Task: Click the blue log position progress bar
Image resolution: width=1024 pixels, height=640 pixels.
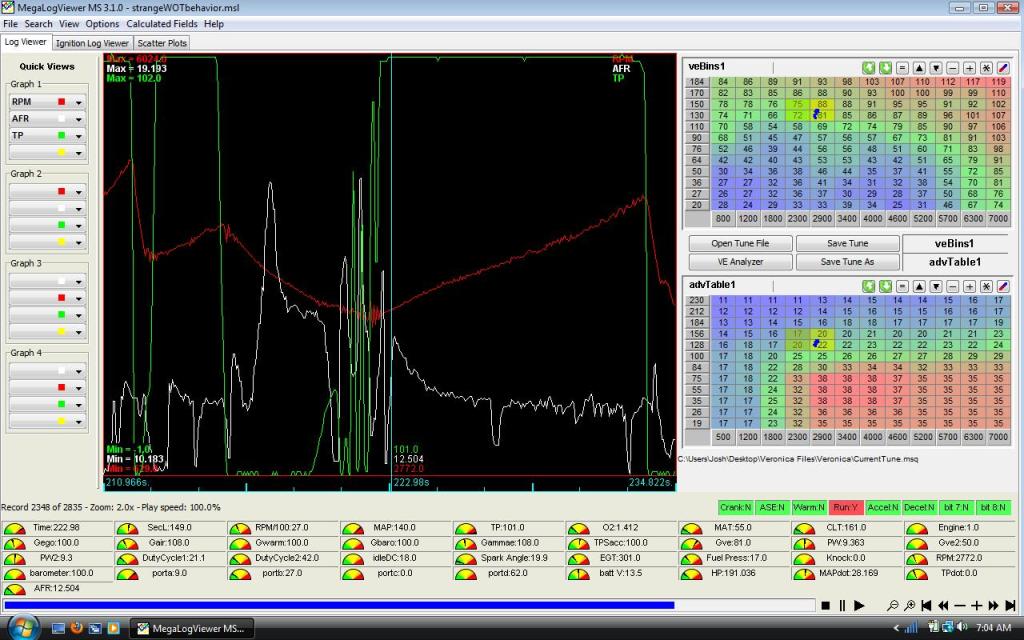Action: tap(340, 605)
